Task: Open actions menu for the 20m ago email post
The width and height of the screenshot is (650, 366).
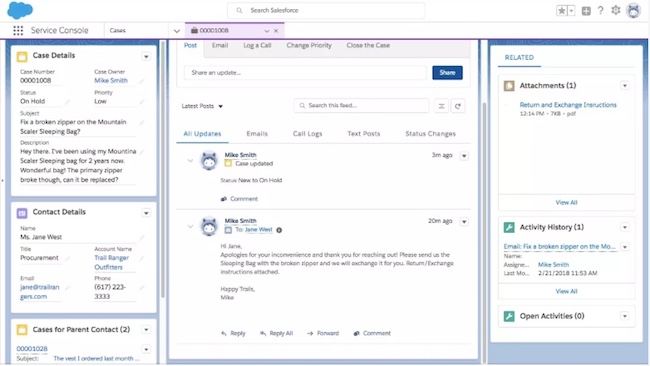Action: point(464,222)
